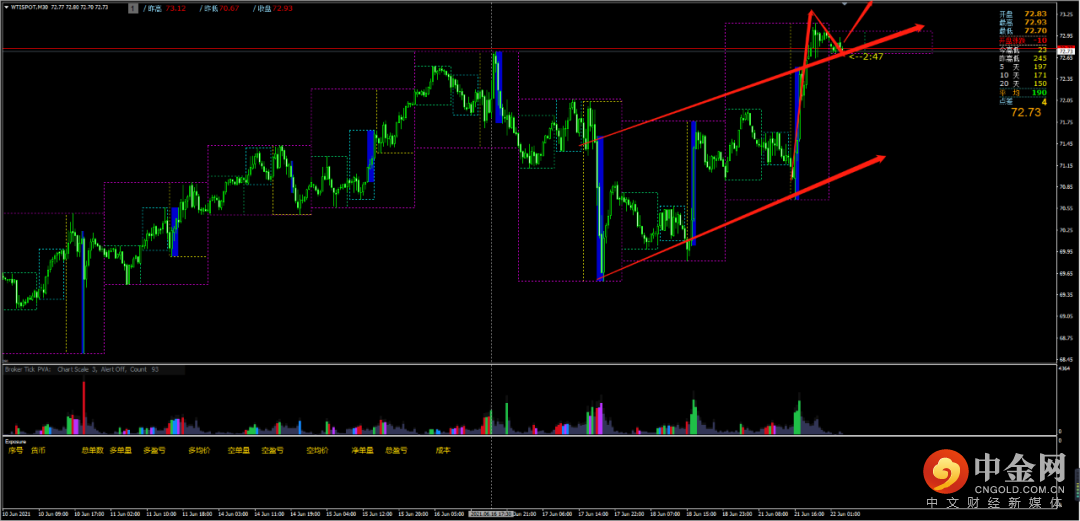Click the '20 天' 150 row
The height and width of the screenshot is (521, 1080).
1023,83
